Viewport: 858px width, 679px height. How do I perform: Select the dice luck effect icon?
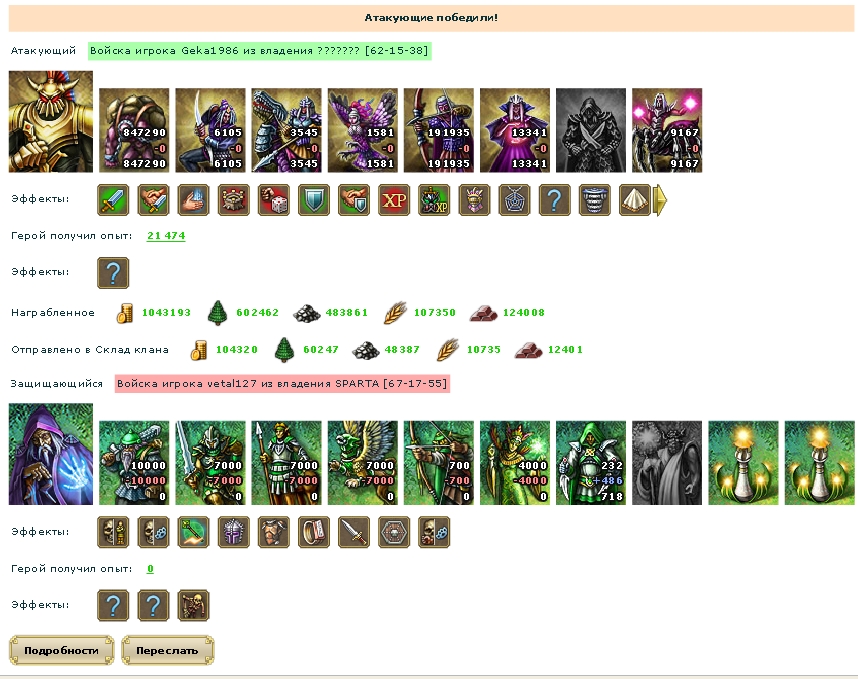pyautogui.click(x=274, y=200)
